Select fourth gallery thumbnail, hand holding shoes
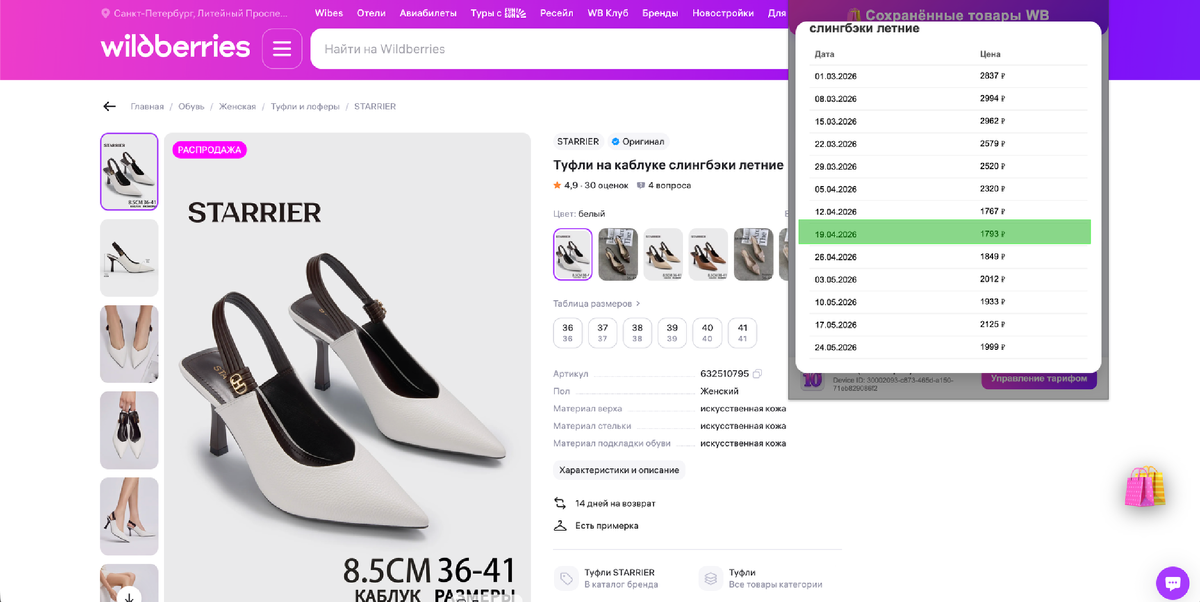This screenshot has height=602, width=1200. [x=129, y=430]
